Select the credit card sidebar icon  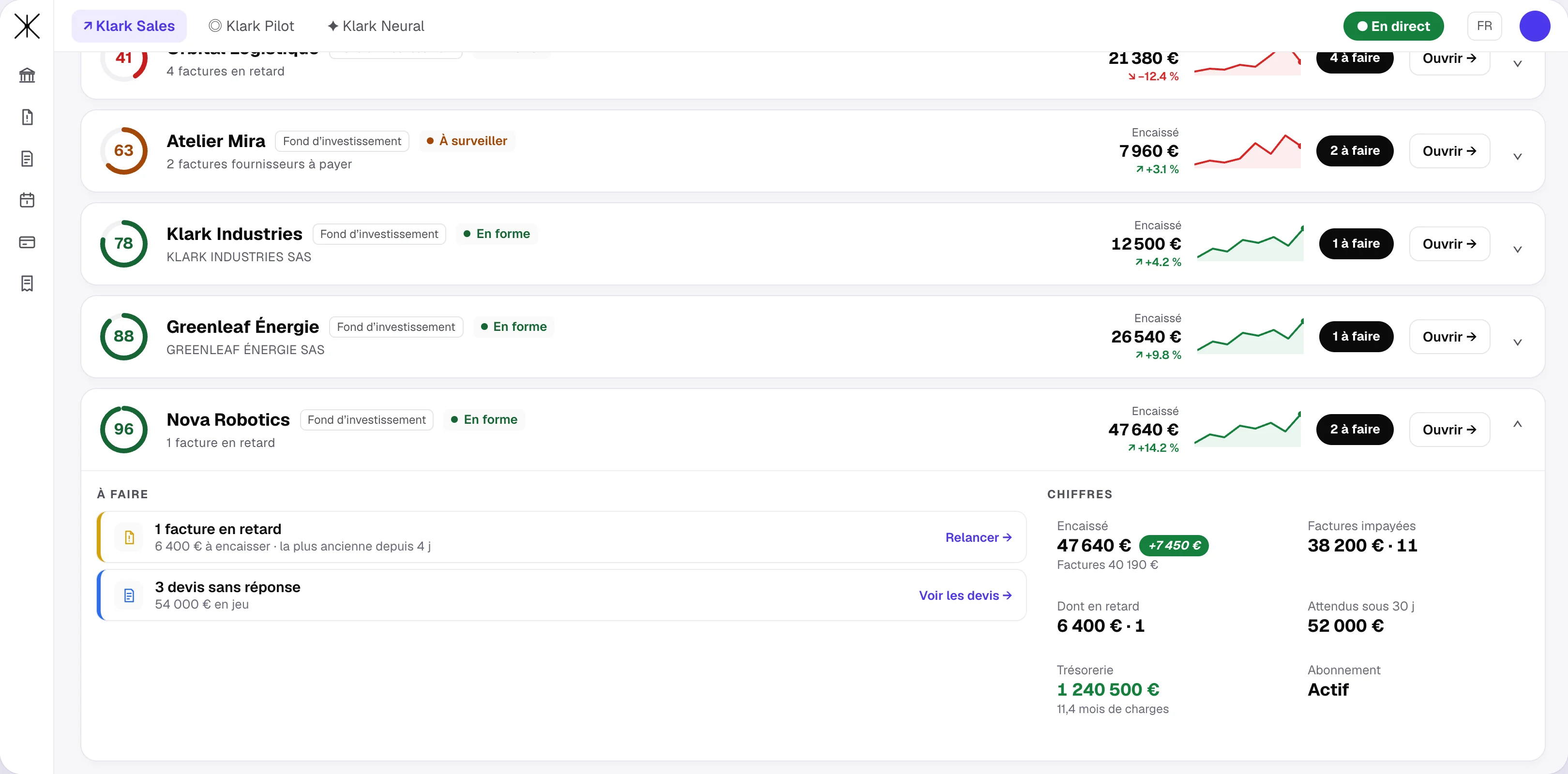coord(27,242)
